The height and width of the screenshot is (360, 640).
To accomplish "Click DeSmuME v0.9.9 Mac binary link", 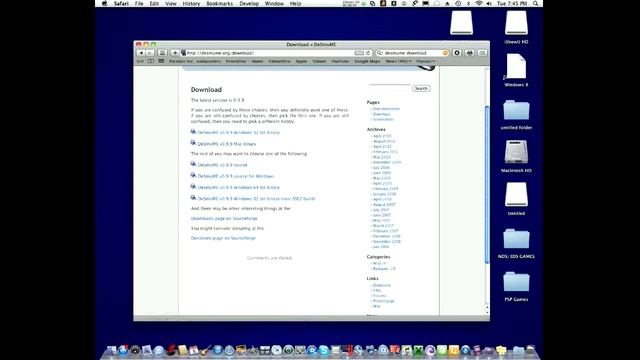I will pyautogui.click(x=227, y=144).
